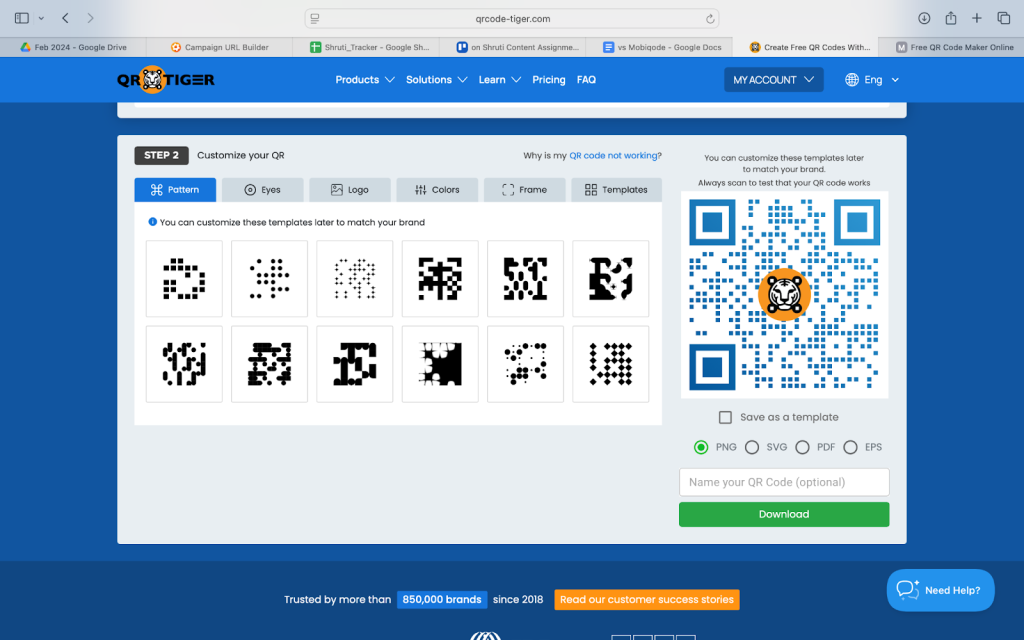Expand the Eng language selector

tap(872, 80)
